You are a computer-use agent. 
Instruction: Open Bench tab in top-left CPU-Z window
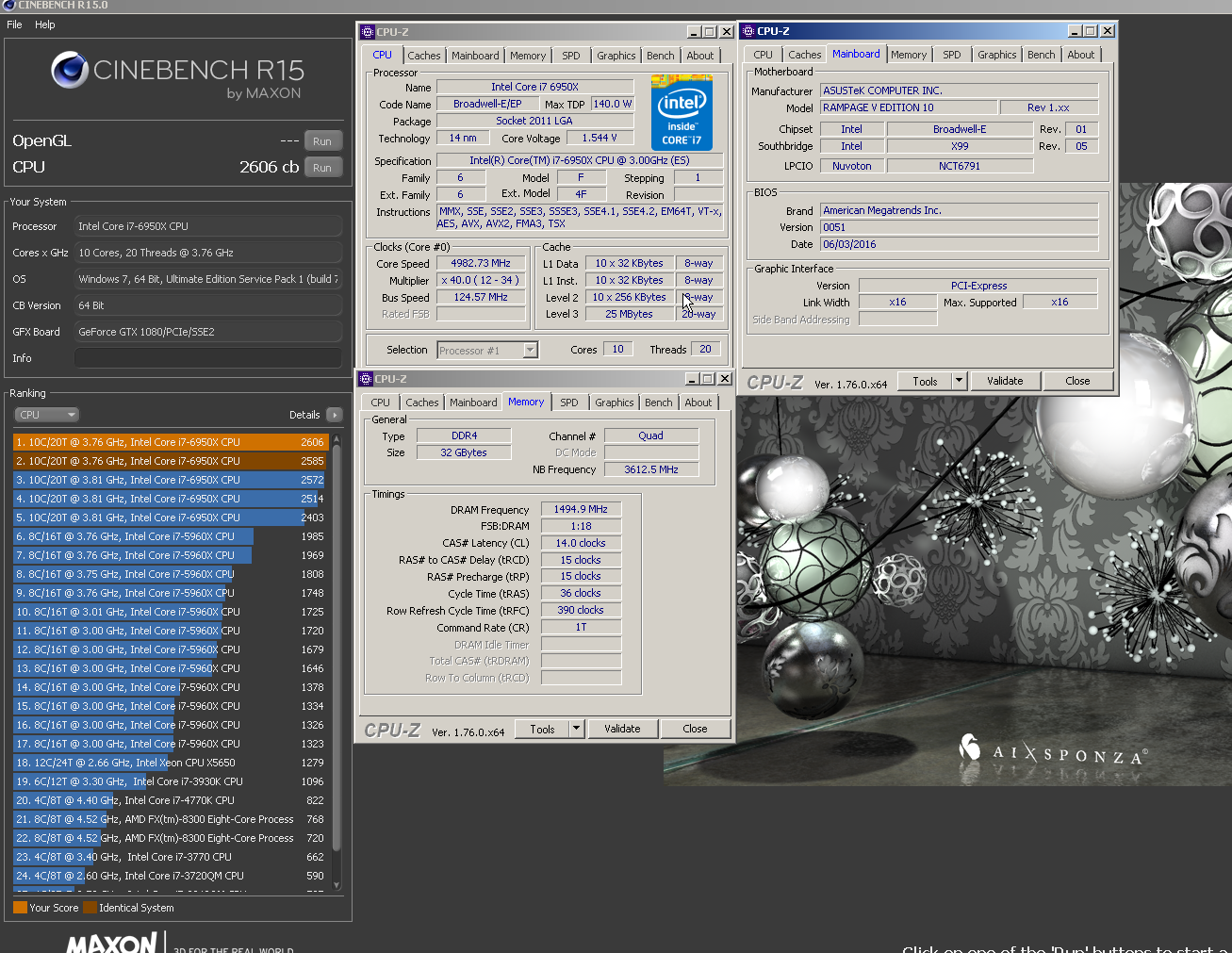tap(661, 56)
